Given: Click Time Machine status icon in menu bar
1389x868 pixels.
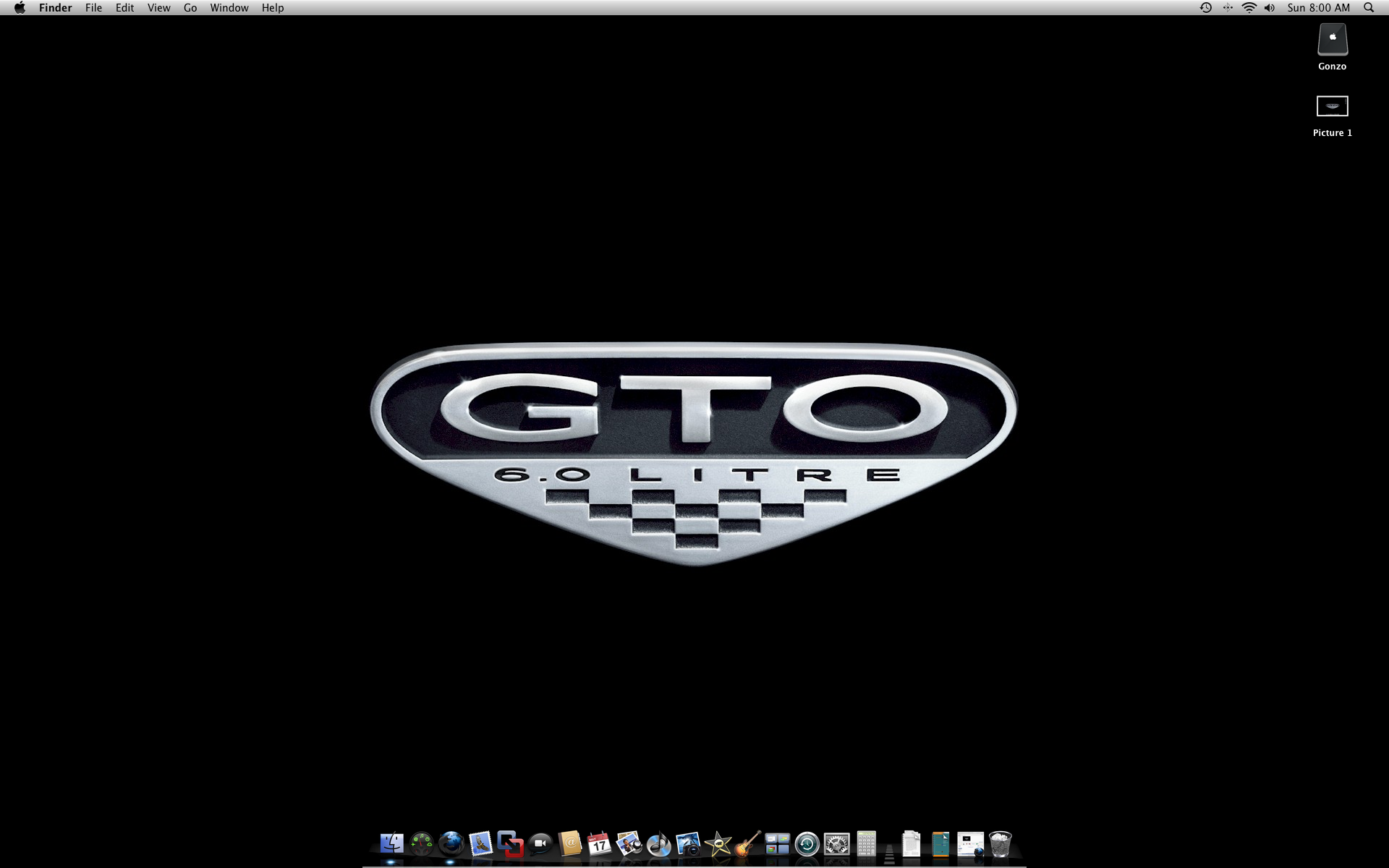Looking at the screenshot, I should coord(1206,7).
